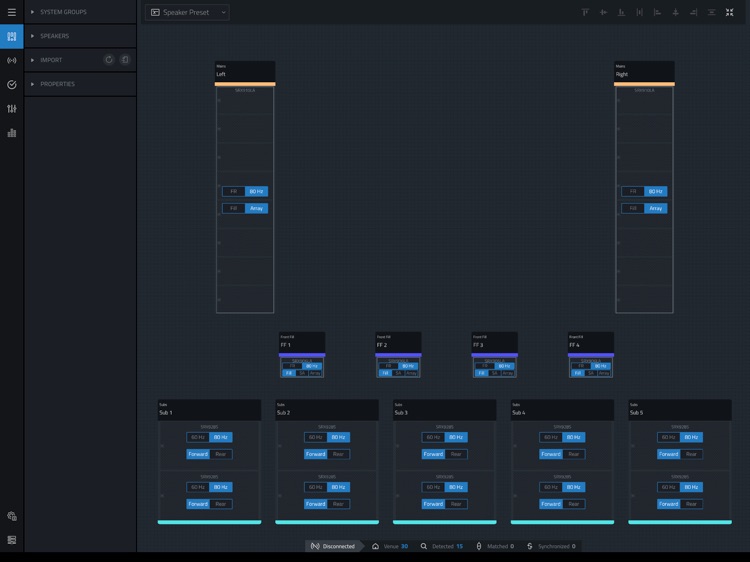The width and height of the screenshot is (750, 562).
Task: Expand the Properties section
Action: click(x=80, y=84)
